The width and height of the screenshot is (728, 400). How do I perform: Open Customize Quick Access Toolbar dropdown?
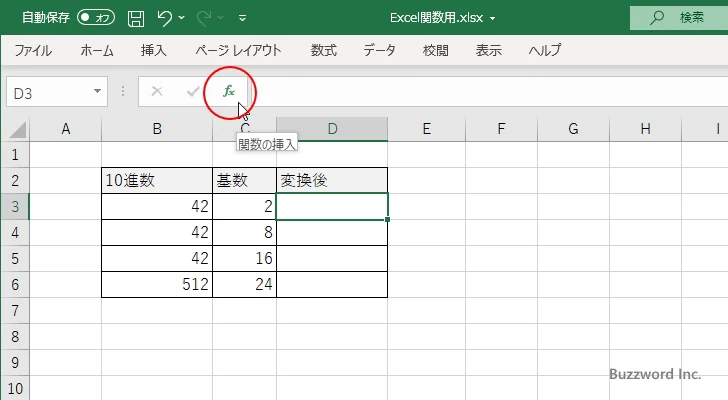242,18
